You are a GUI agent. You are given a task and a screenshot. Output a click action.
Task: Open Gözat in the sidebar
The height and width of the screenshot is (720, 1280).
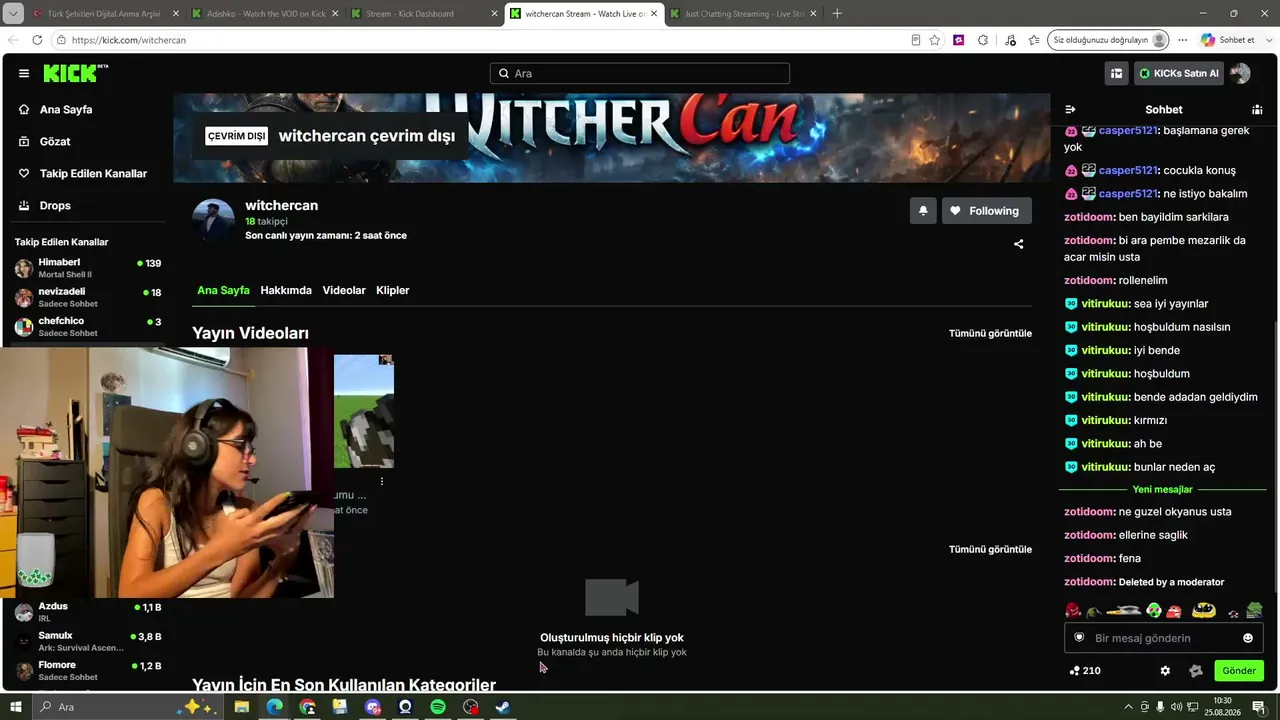click(x=55, y=141)
